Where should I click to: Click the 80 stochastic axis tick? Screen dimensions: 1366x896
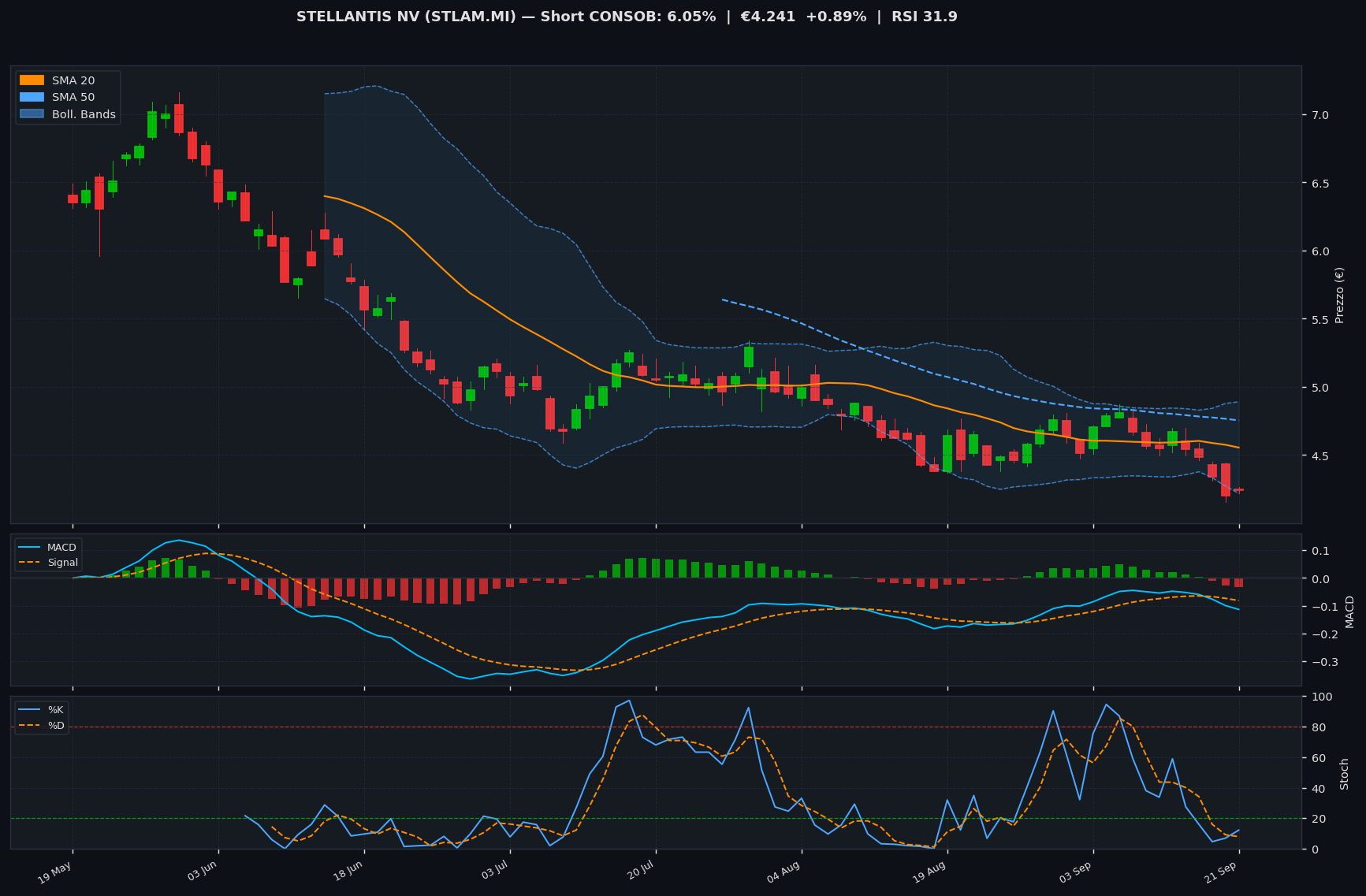(1317, 727)
